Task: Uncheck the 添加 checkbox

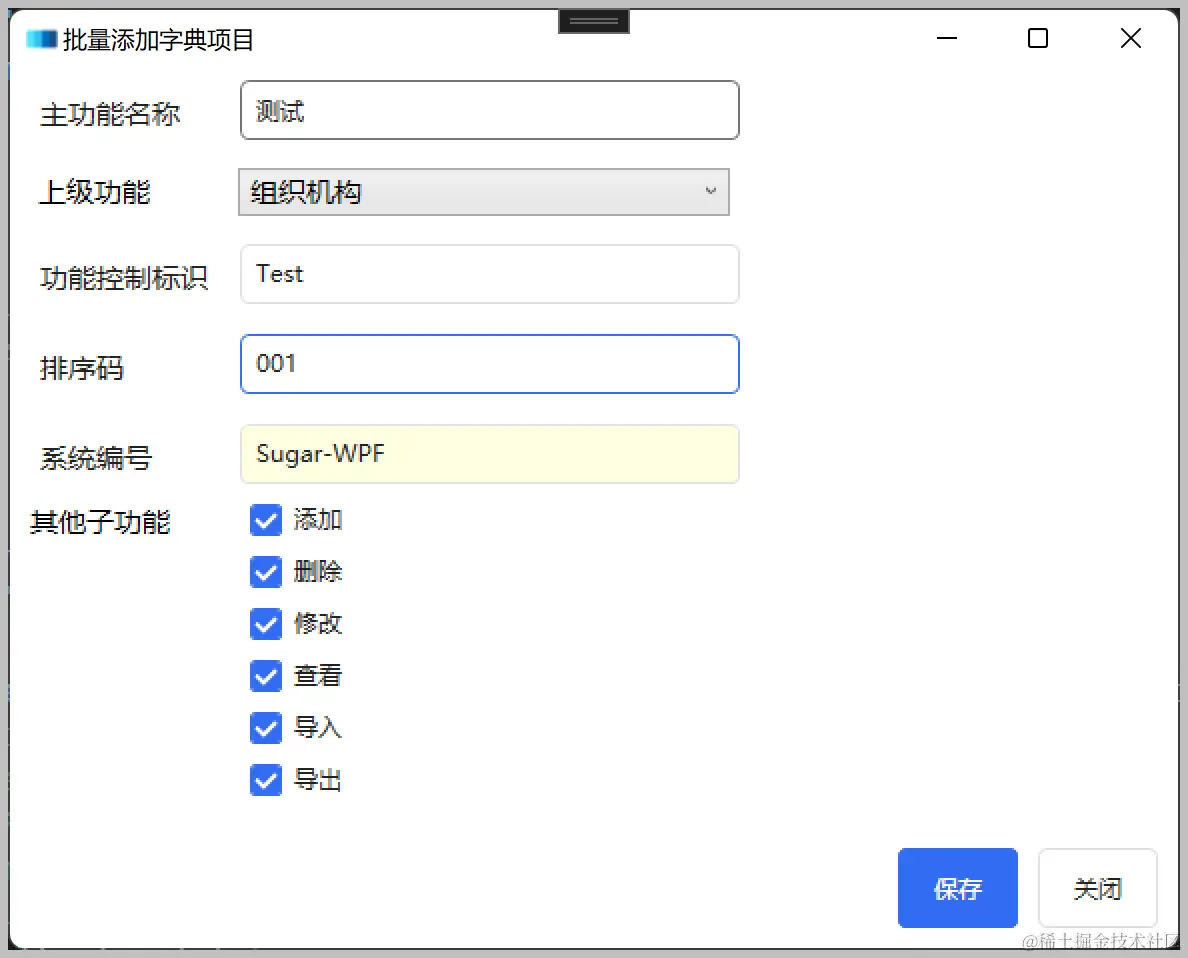Action: pos(266,520)
